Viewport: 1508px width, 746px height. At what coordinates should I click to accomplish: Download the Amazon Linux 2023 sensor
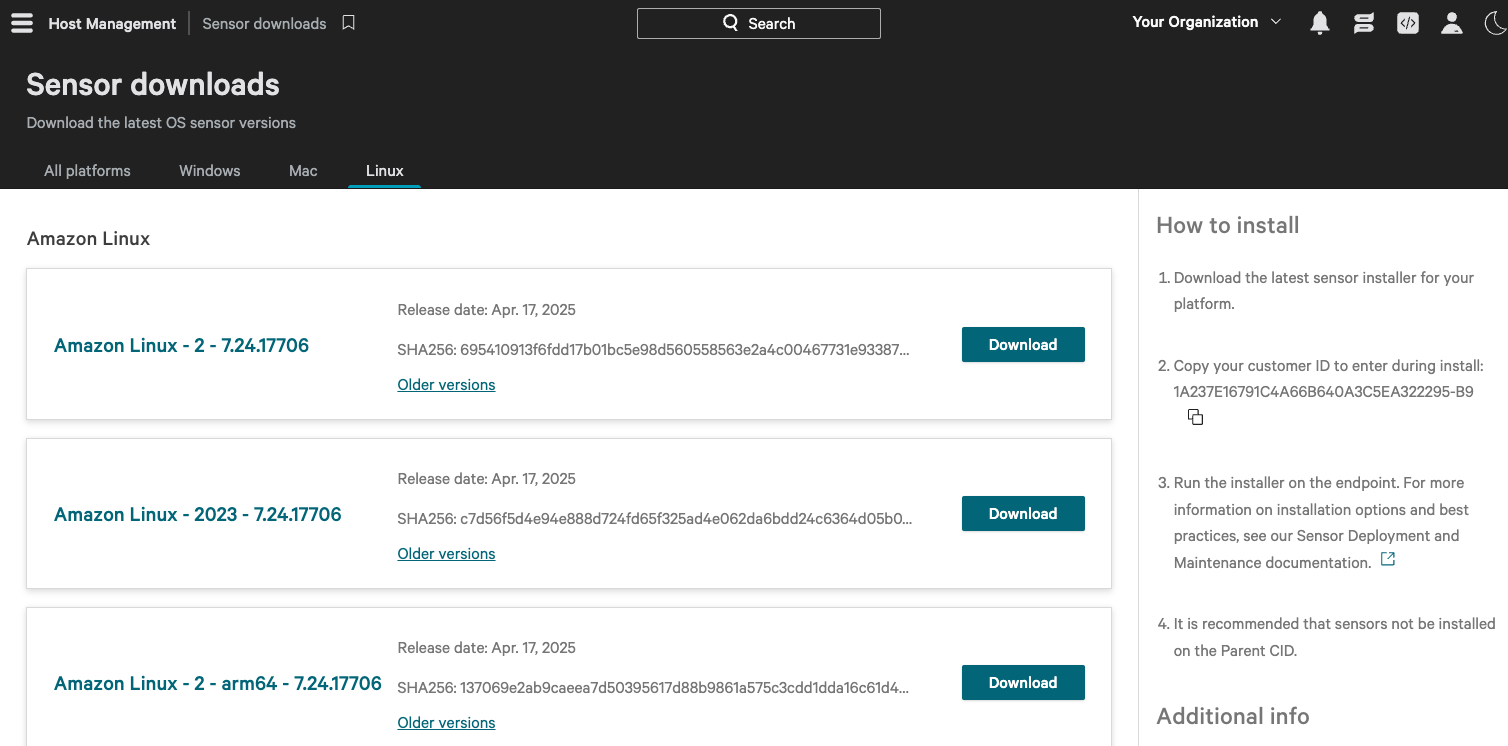click(1022, 513)
